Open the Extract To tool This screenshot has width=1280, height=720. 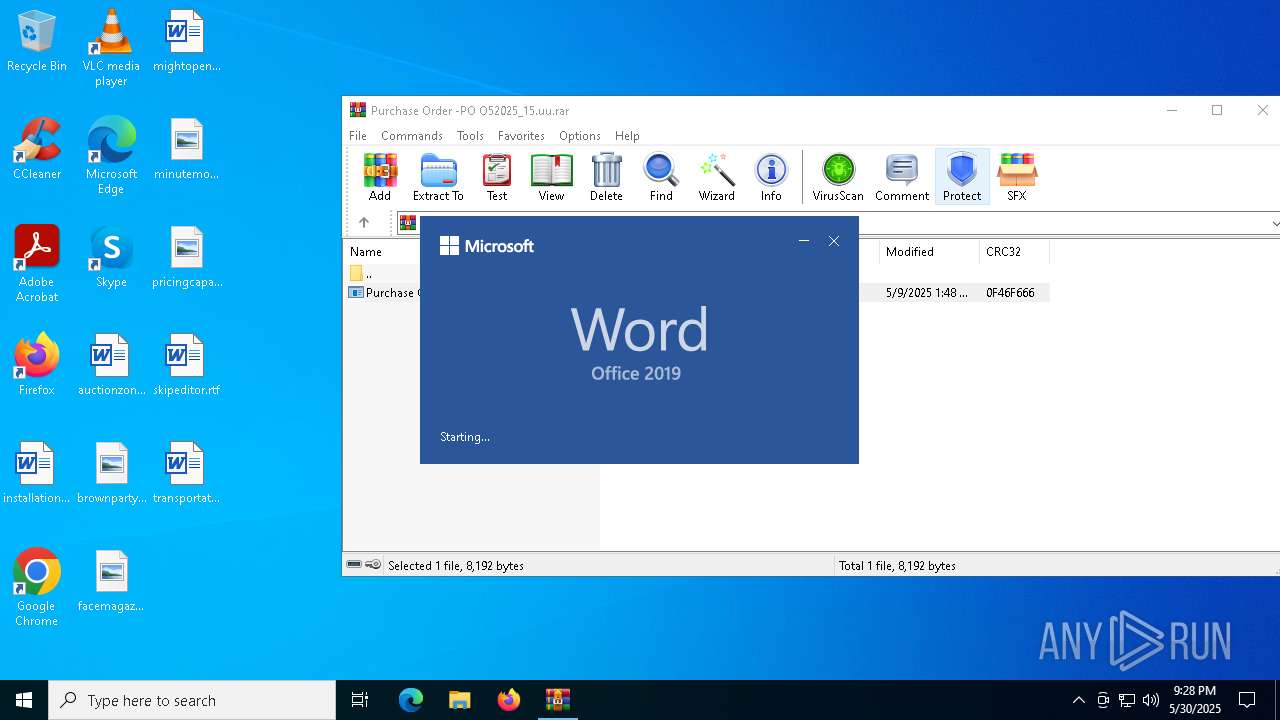[438, 177]
